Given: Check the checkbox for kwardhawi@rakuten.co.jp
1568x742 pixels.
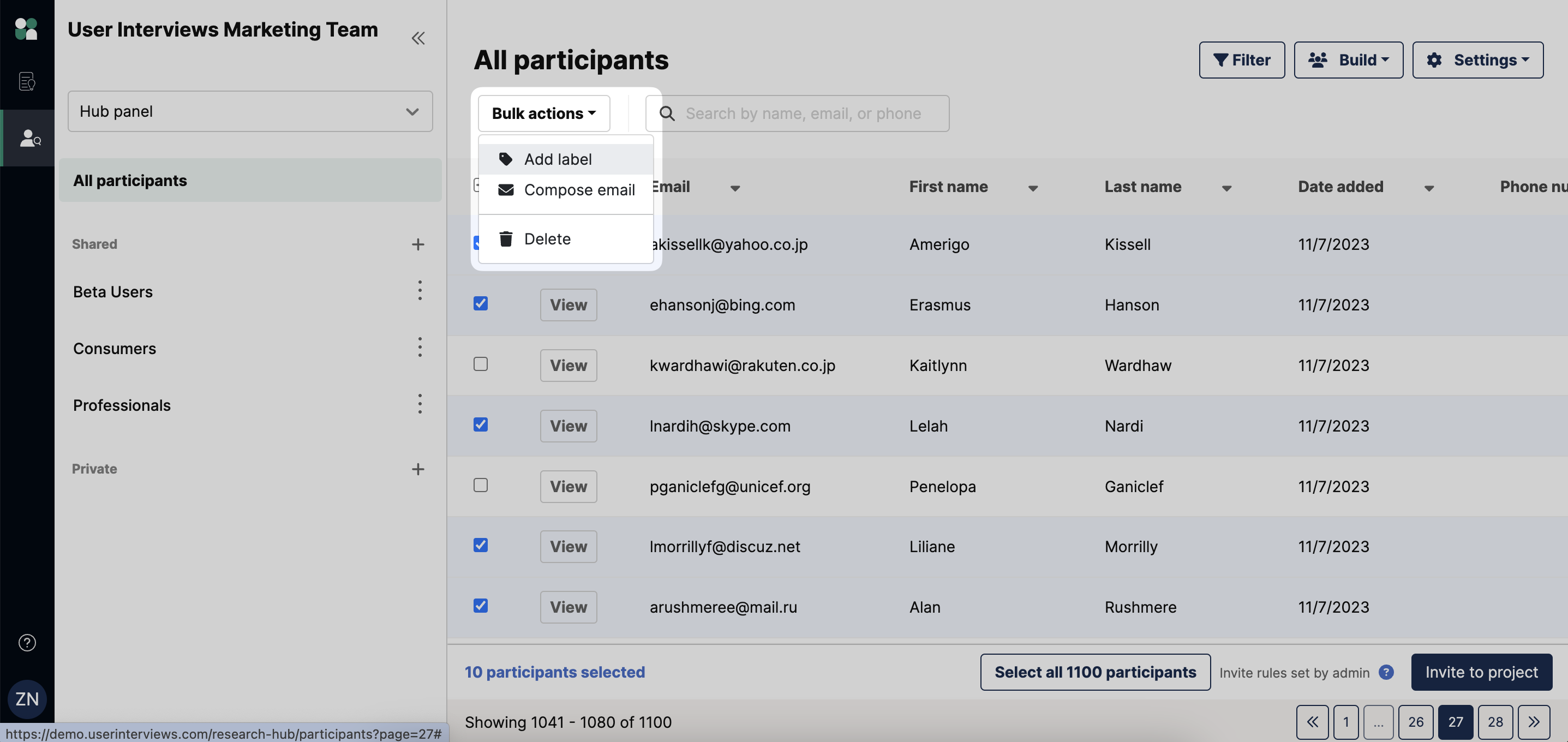Looking at the screenshot, I should (x=480, y=363).
